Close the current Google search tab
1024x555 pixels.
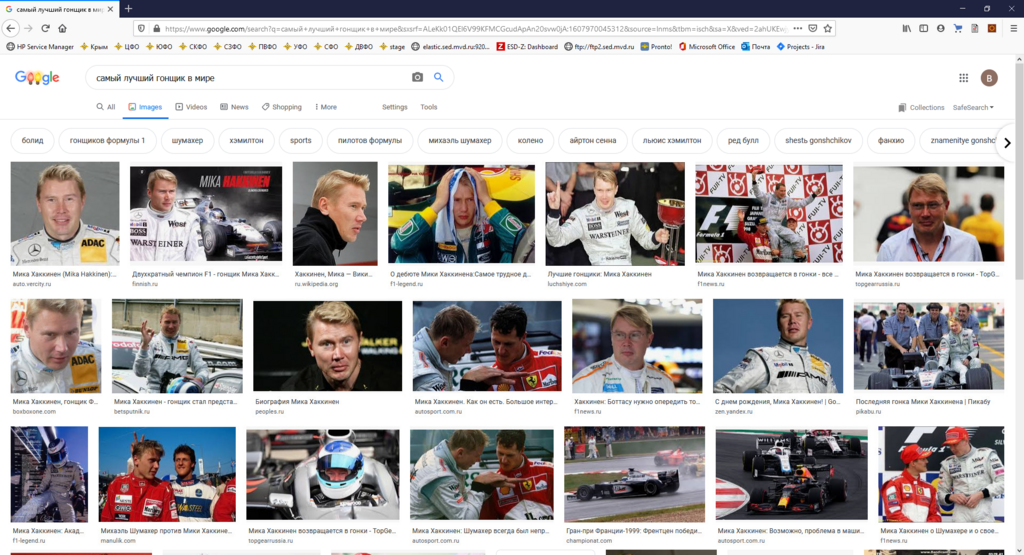pos(110,9)
